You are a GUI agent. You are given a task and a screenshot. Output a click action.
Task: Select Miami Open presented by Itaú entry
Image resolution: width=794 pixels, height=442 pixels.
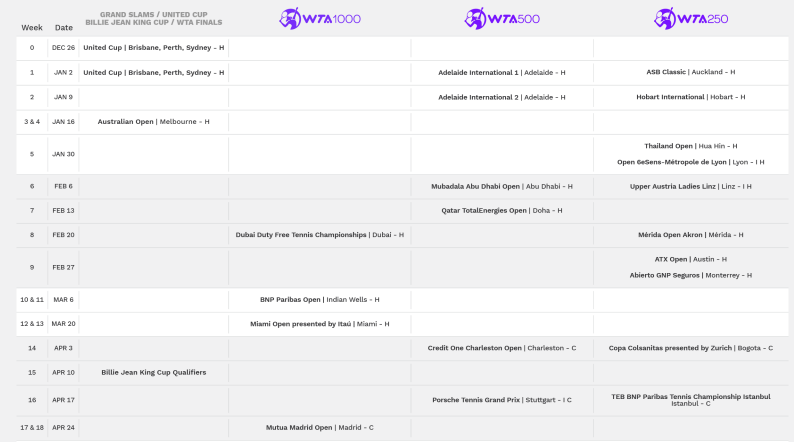click(x=320, y=324)
